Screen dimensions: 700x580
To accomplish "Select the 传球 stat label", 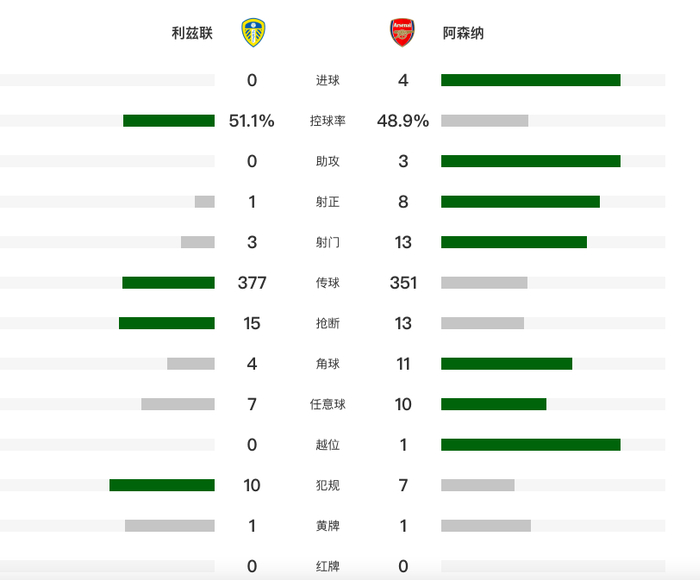I will point(327,283).
